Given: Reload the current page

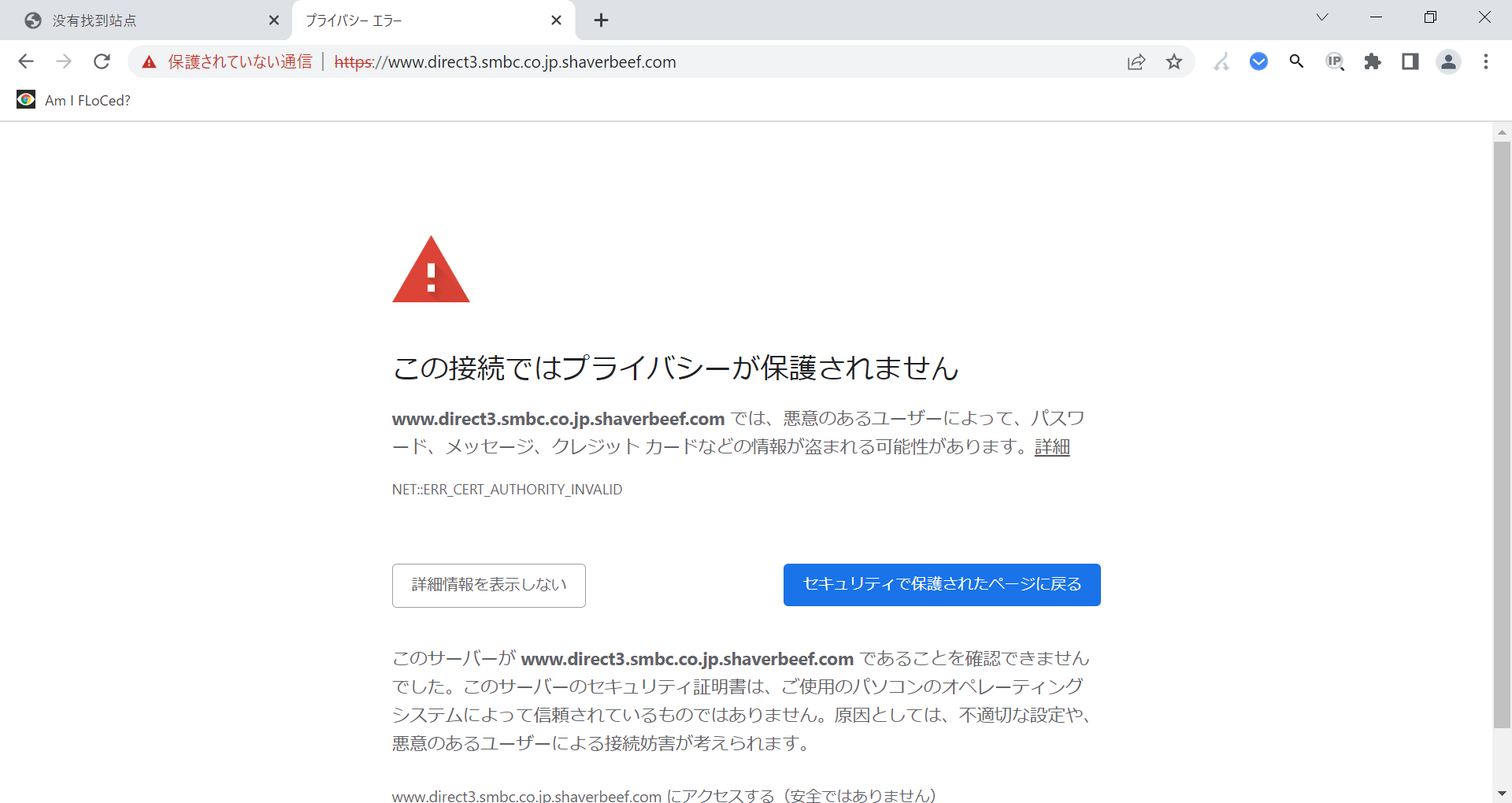Looking at the screenshot, I should click(102, 61).
